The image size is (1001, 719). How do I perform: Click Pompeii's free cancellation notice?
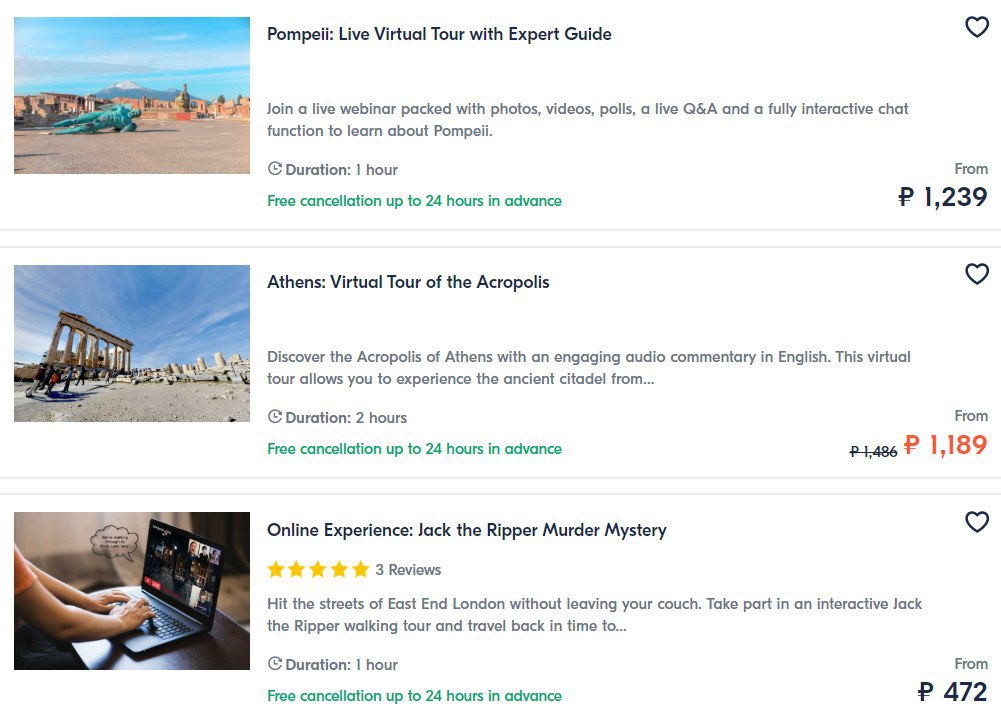[x=414, y=201]
